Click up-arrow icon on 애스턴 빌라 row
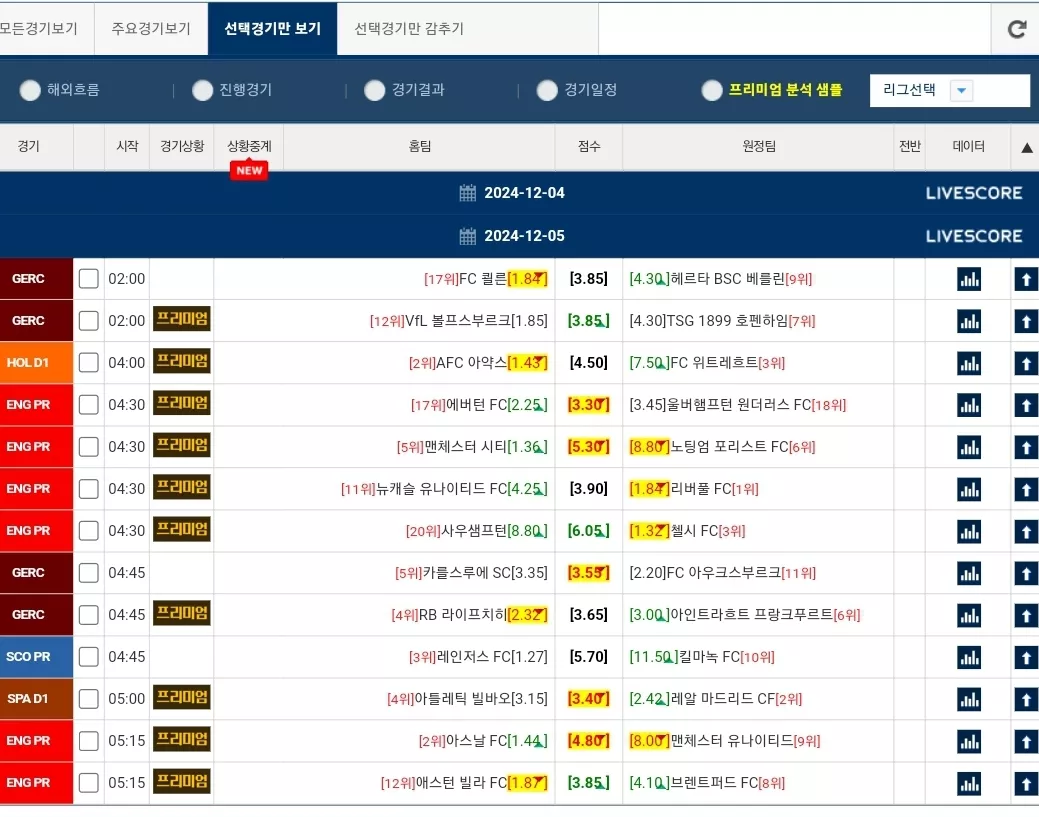The height and width of the screenshot is (817, 1039). 1026,783
